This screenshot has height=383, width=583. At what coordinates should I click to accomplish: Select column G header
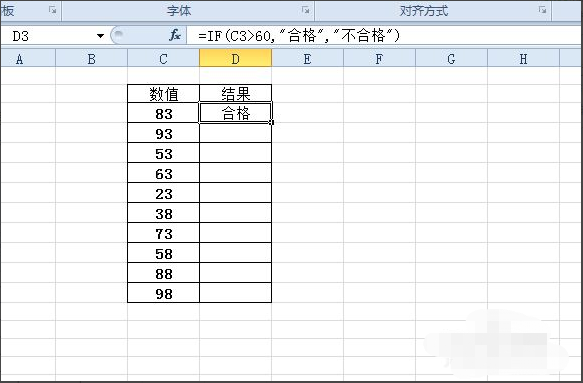coord(451,59)
